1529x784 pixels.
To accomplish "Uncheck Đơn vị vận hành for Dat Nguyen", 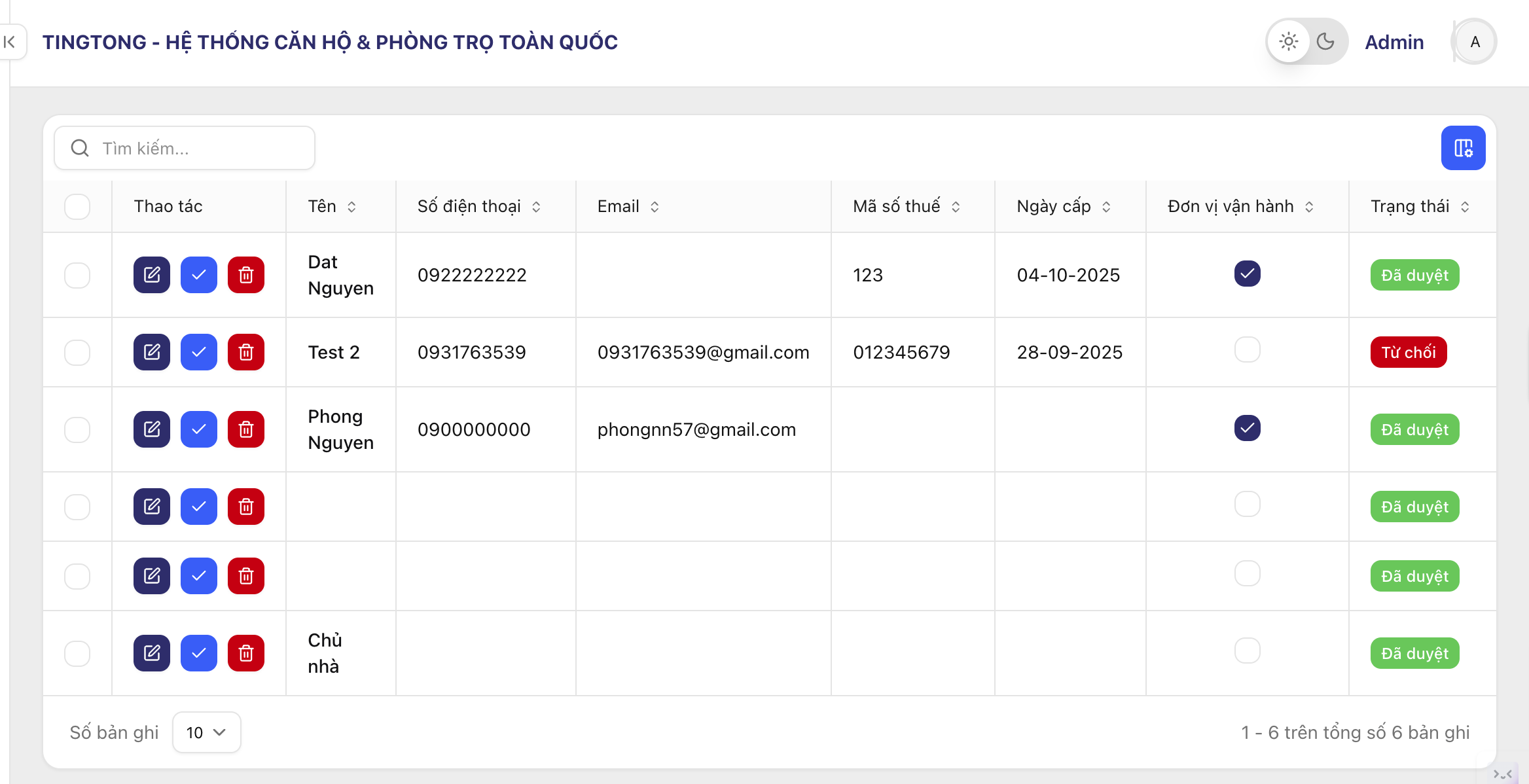I will (x=1247, y=274).
